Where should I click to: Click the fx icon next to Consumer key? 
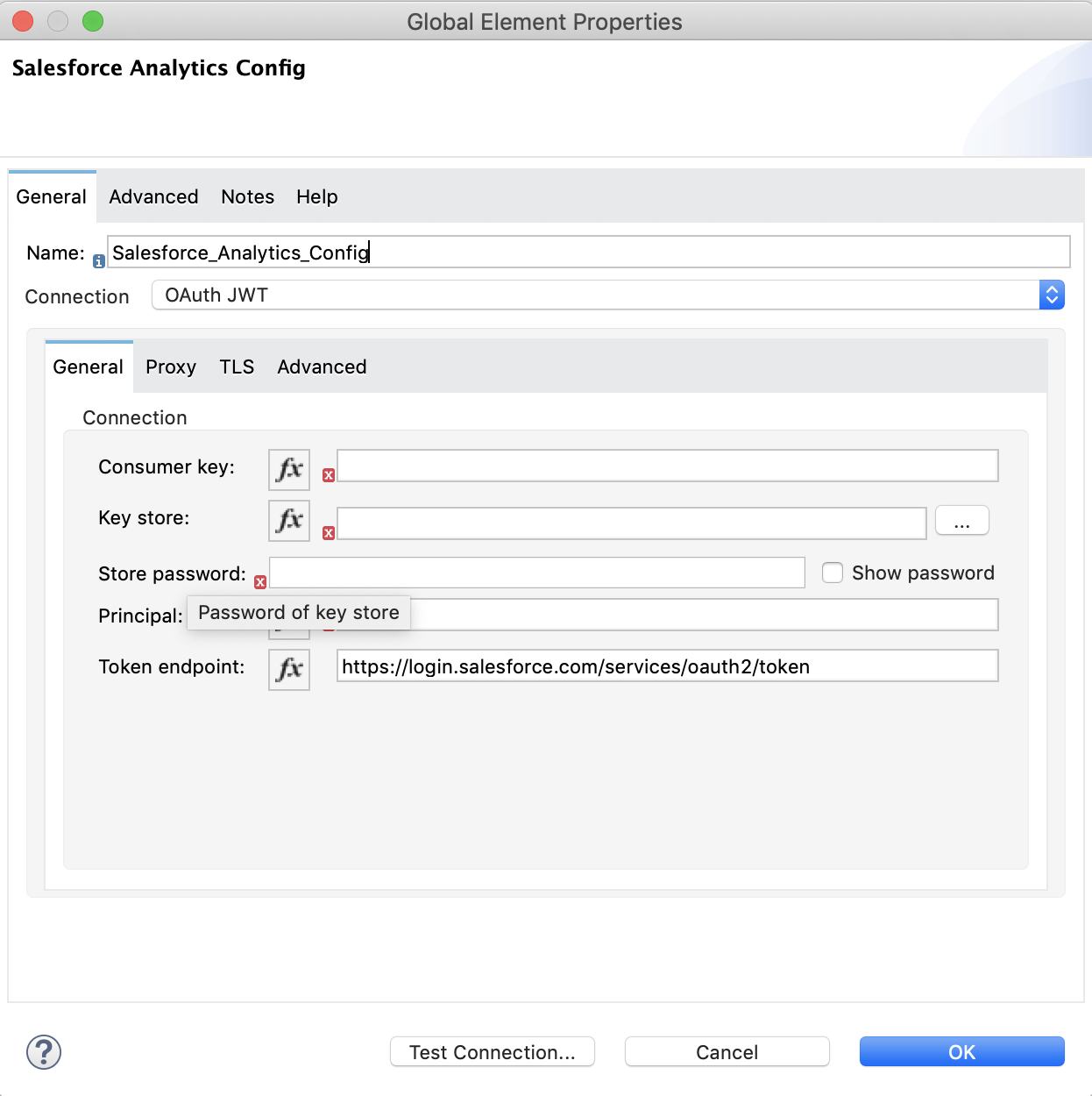click(288, 469)
